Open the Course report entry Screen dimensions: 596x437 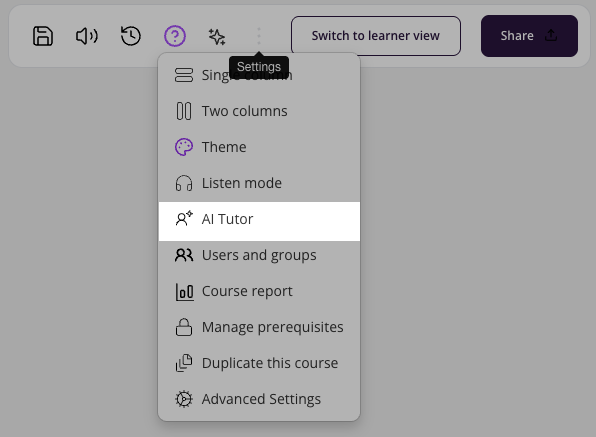(x=259, y=291)
